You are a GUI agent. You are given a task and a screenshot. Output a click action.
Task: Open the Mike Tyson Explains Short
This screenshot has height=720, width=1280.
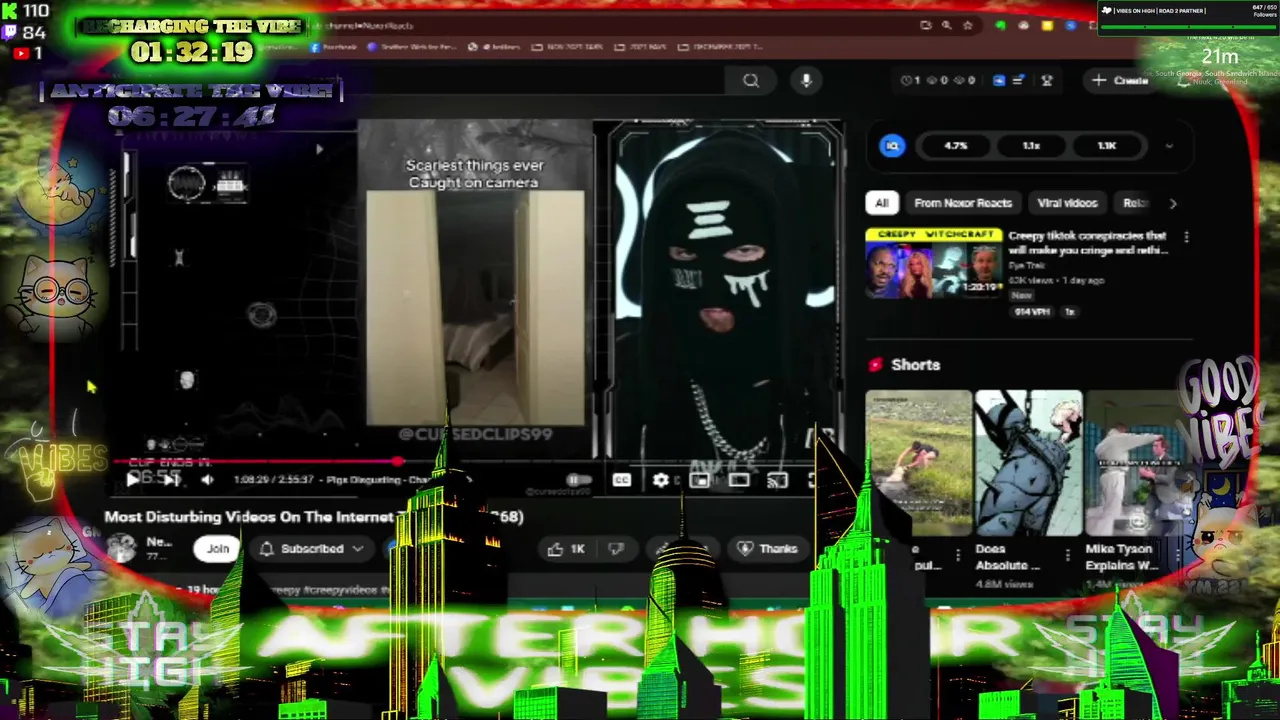[1136, 462]
